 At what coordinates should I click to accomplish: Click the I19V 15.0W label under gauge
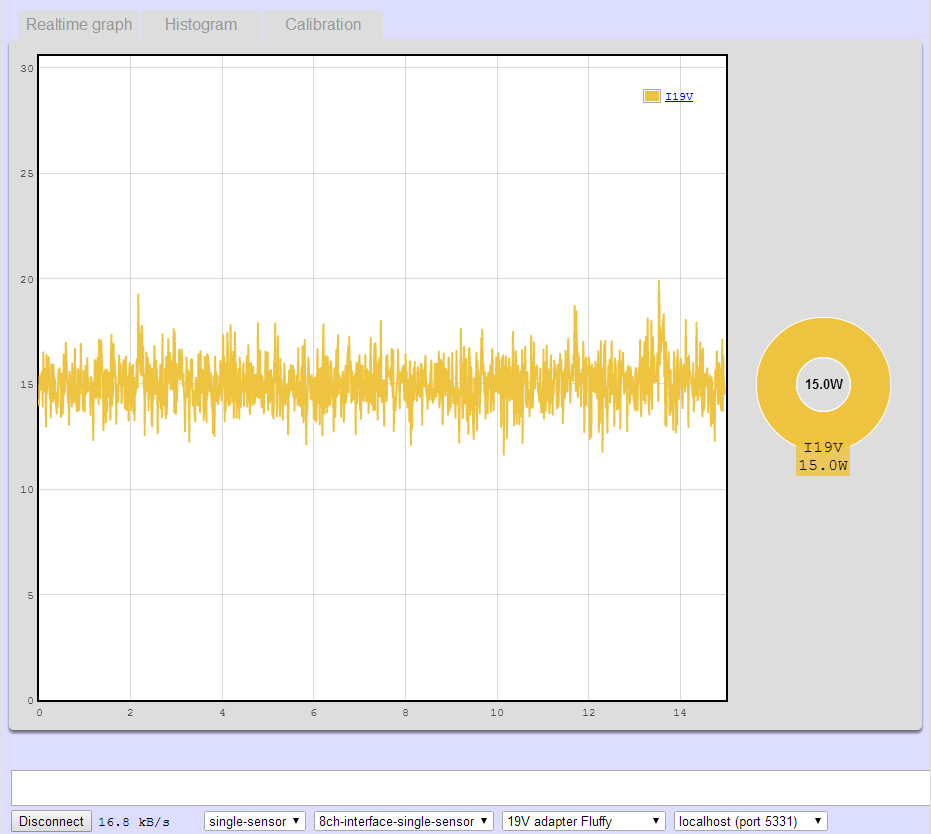coord(823,457)
